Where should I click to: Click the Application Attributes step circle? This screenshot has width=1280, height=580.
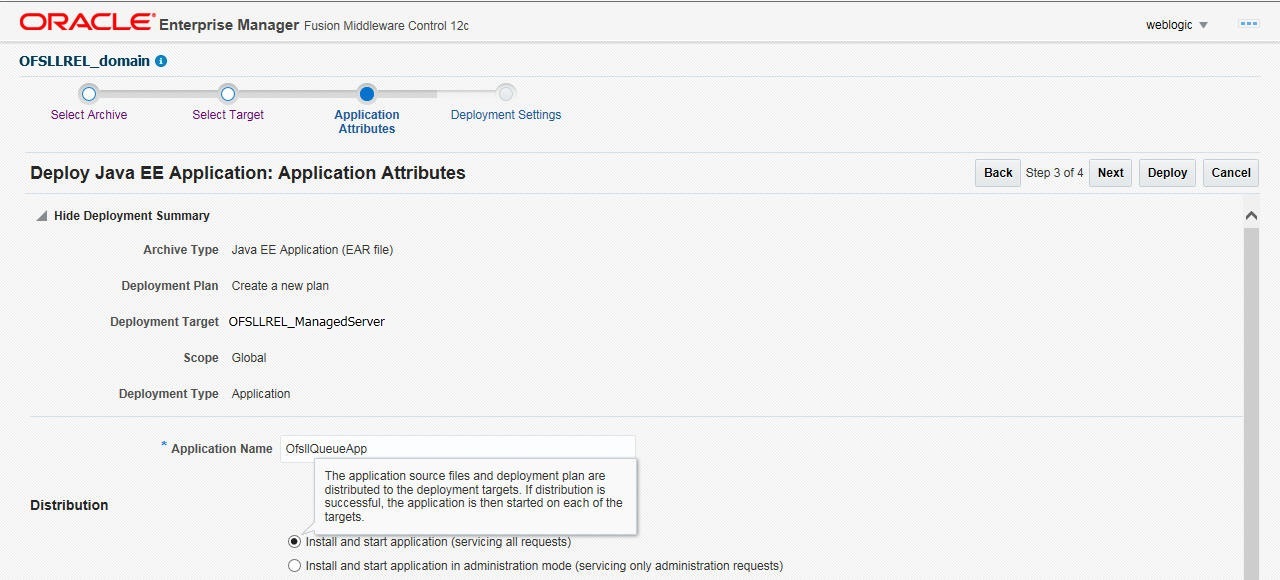367,94
